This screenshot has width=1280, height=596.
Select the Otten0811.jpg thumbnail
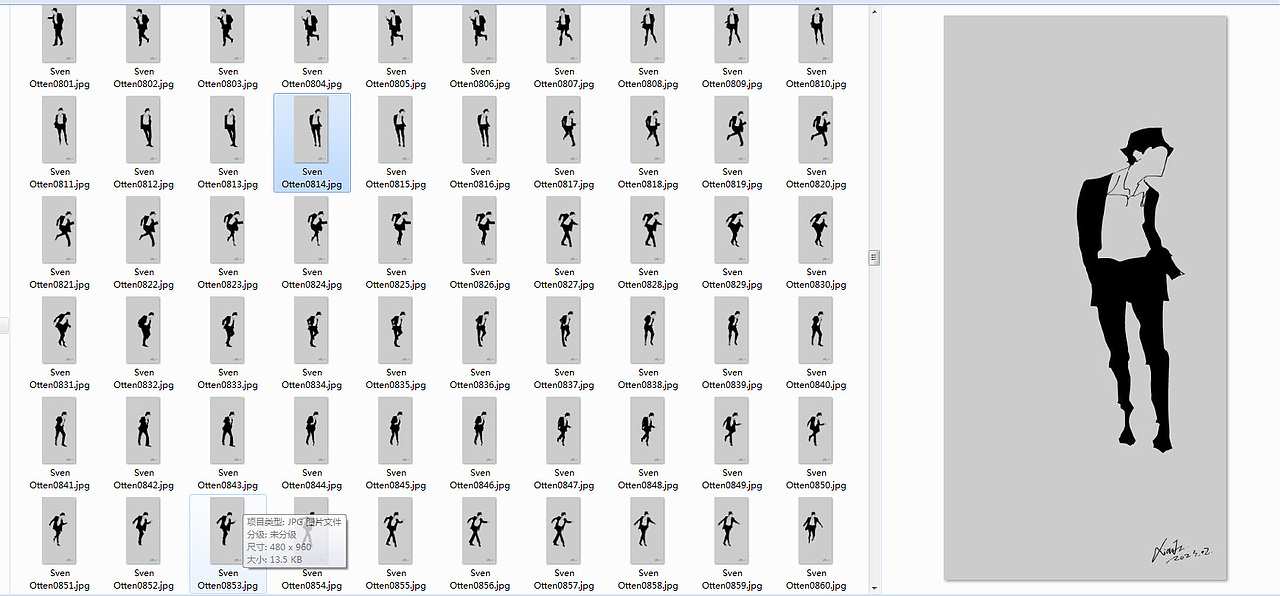pyautogui.click(x=60, y=130)
